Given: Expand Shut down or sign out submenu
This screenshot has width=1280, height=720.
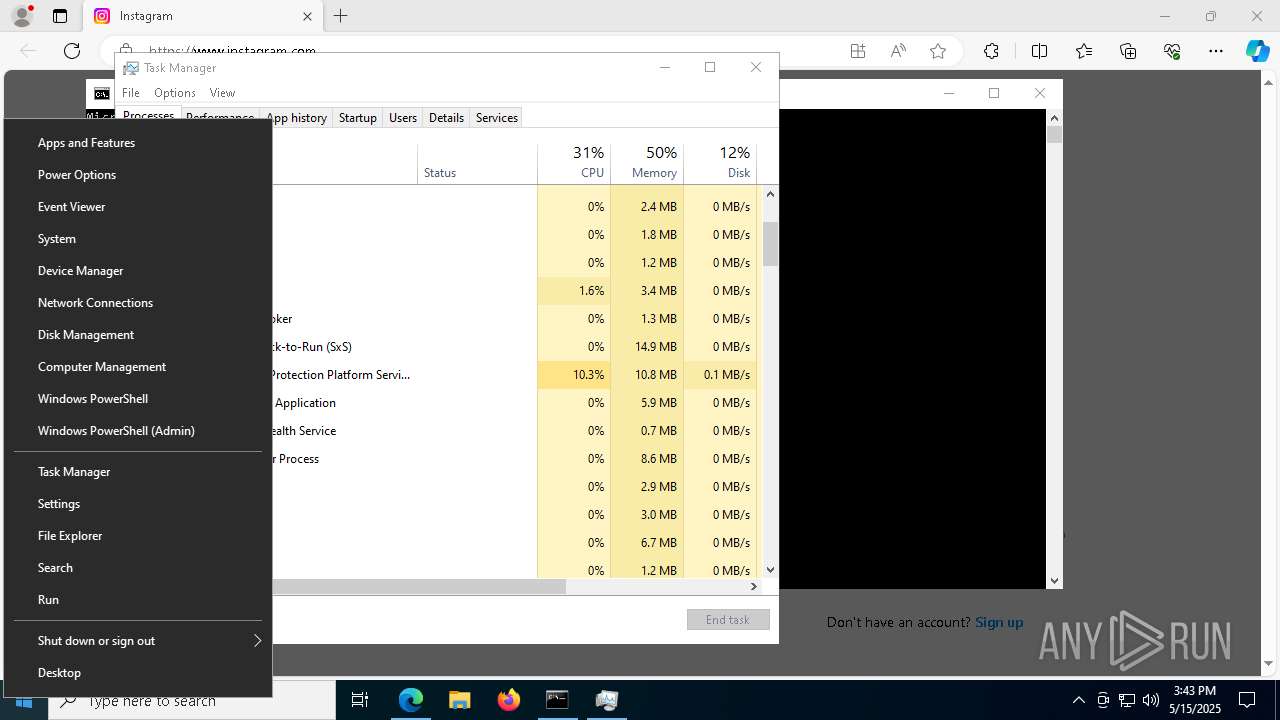Looking at the screenshot, I should tap(138, 641).
